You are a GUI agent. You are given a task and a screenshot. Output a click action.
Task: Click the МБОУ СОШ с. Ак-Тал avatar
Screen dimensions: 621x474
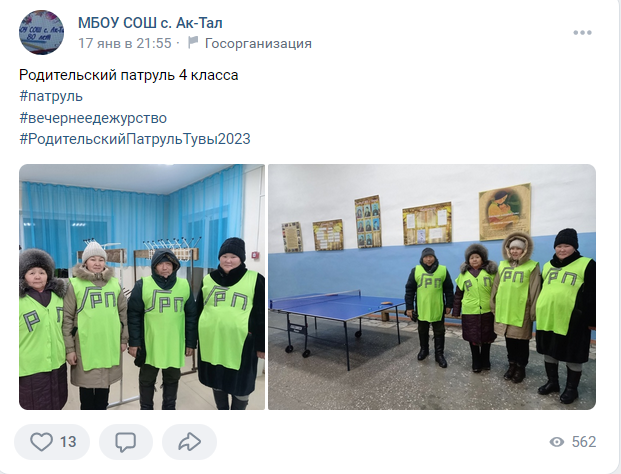coord(42,32)
